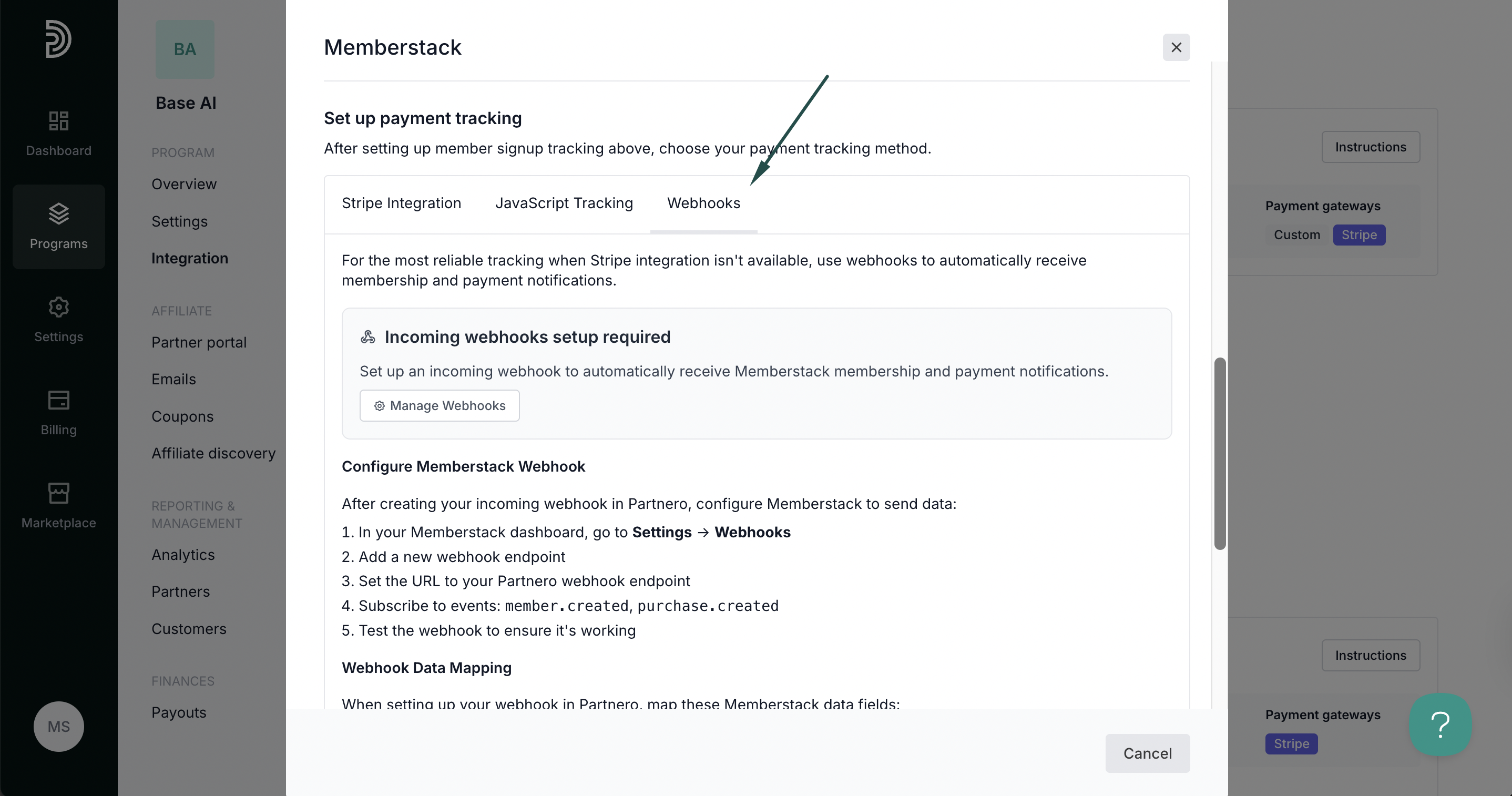Close the Memberstack dialog

pyautogui.click(x=1176, y=47)
